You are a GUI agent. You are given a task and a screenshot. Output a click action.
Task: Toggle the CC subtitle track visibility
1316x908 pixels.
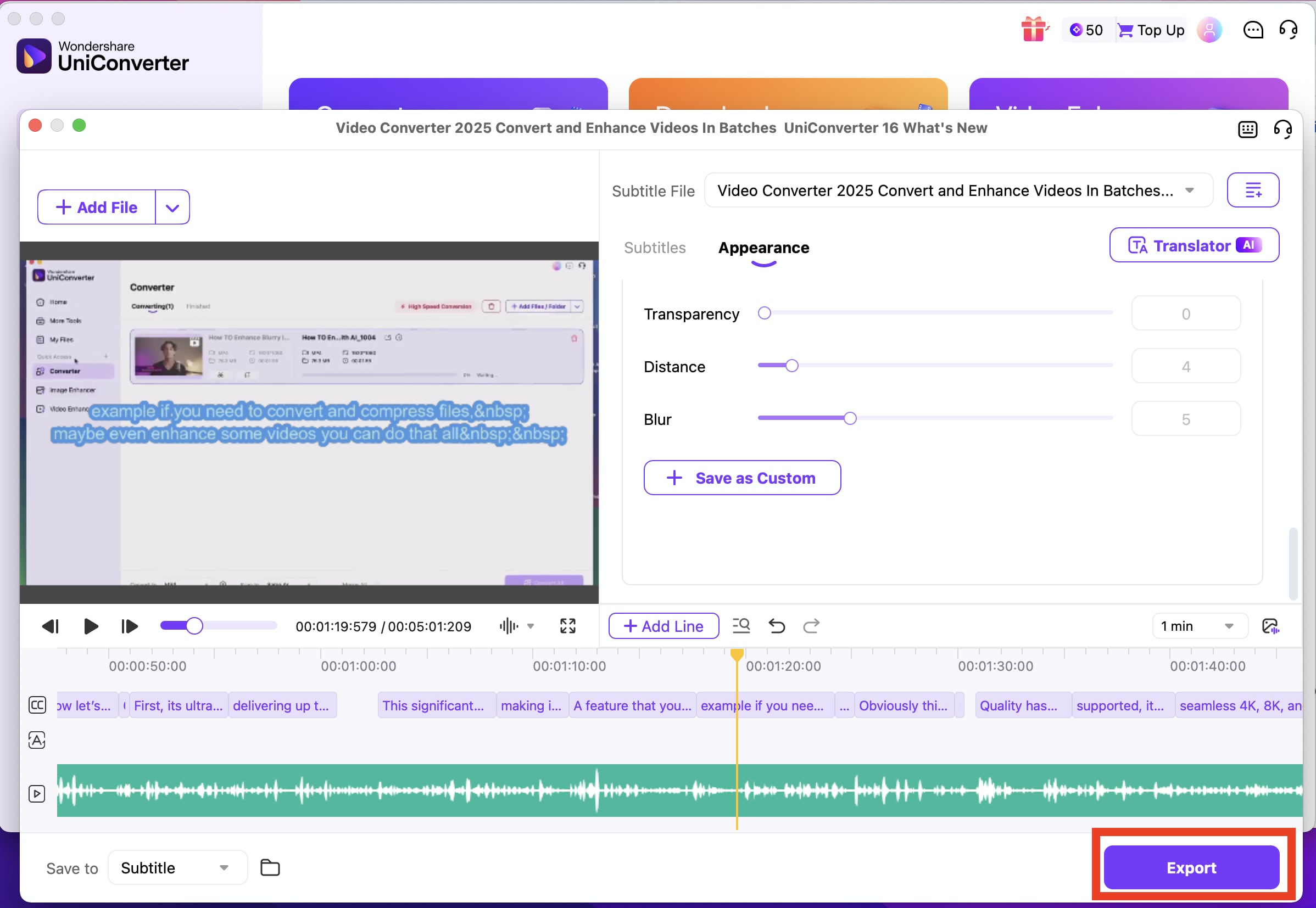pyautogui.click(x=37, y=705)
